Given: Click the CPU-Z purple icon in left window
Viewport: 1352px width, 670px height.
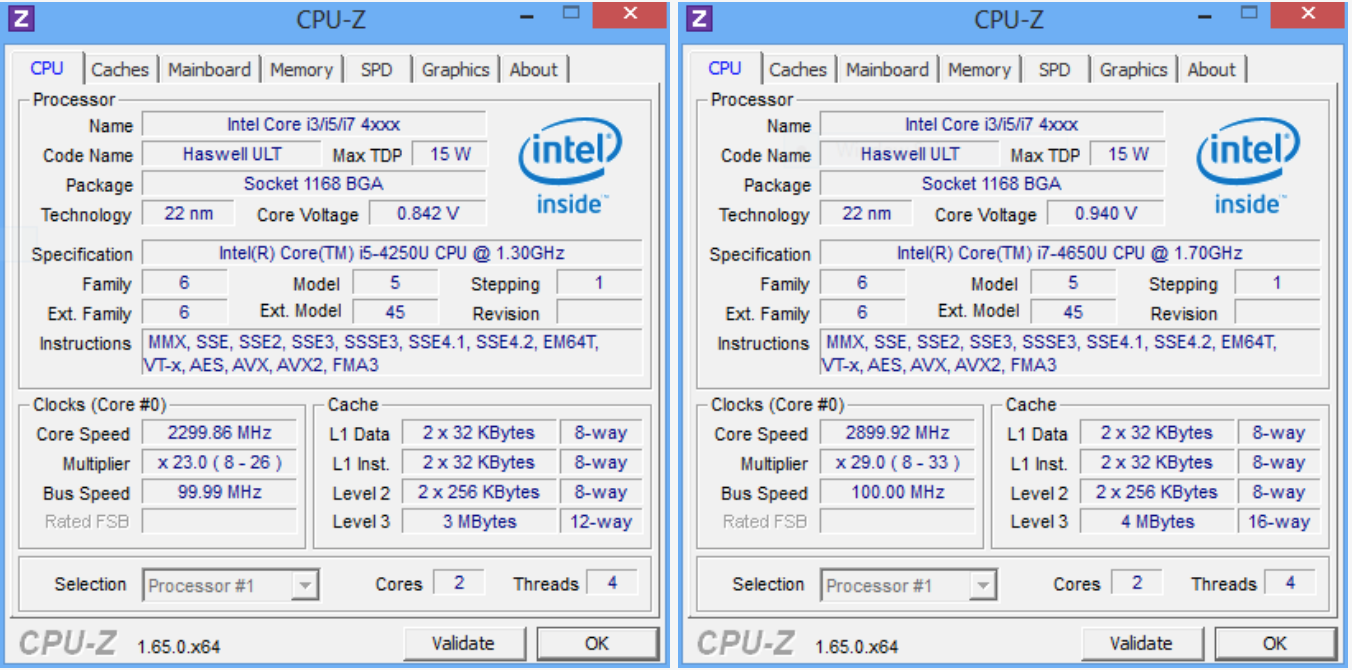Looking at the screenshot, I should tap(23, 18).
